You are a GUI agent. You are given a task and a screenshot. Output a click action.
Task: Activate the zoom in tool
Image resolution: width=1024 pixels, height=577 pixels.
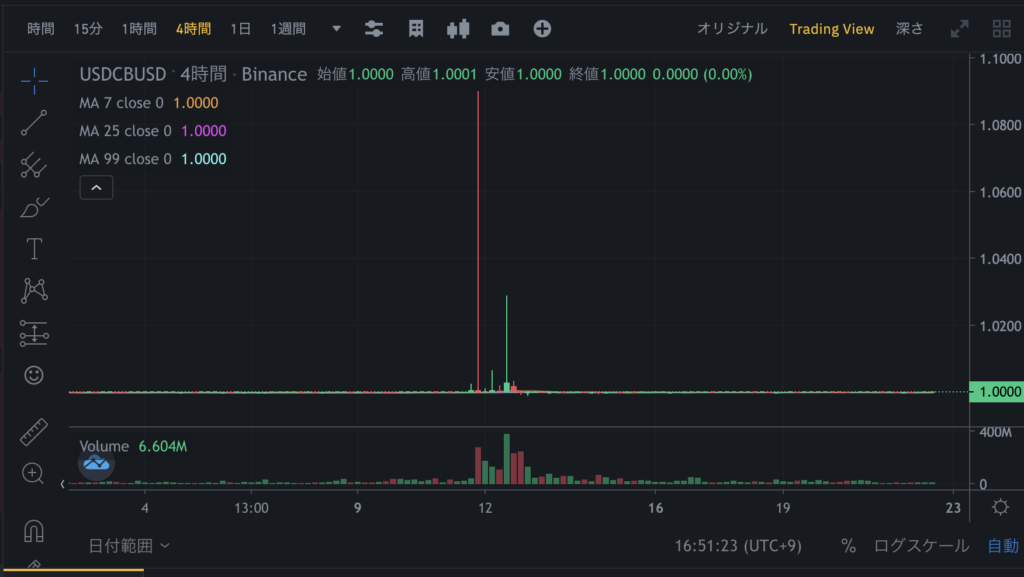coord(33,473)
